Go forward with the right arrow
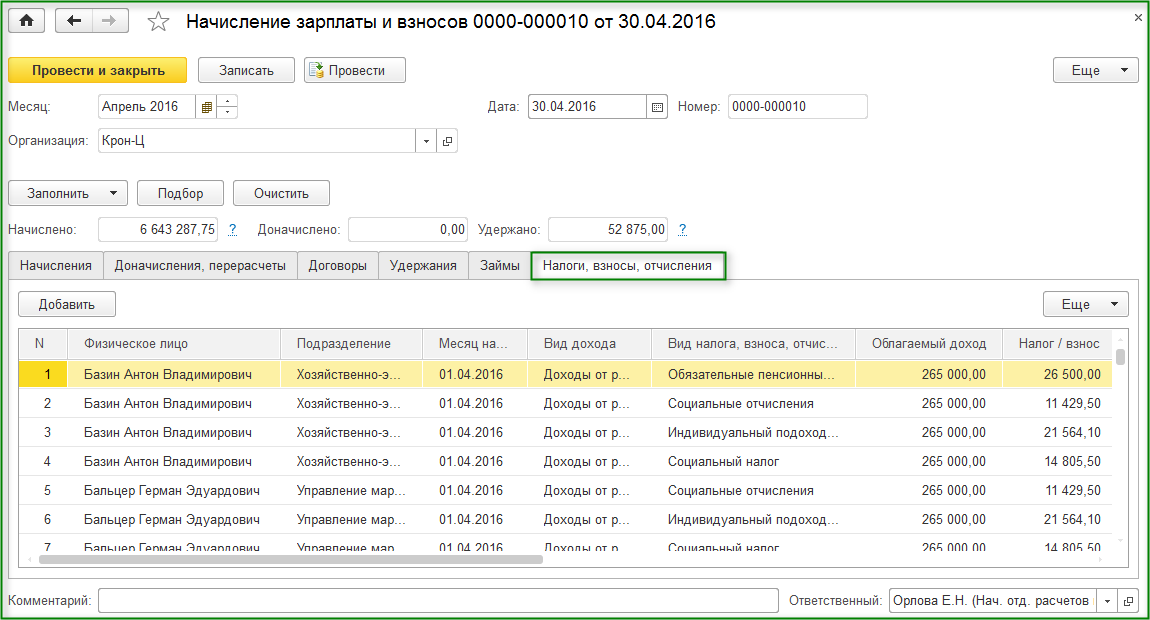This screenshot has height=620, width=1150. click(x=110, y=21)
